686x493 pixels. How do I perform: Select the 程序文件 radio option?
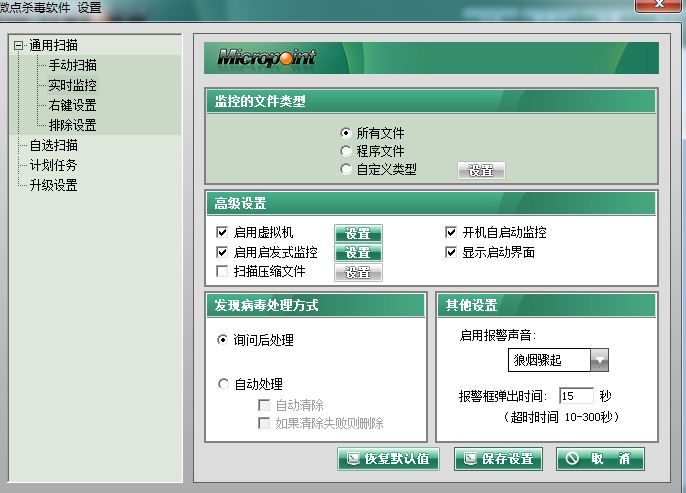pyautogui.click(x=346, y=151)
